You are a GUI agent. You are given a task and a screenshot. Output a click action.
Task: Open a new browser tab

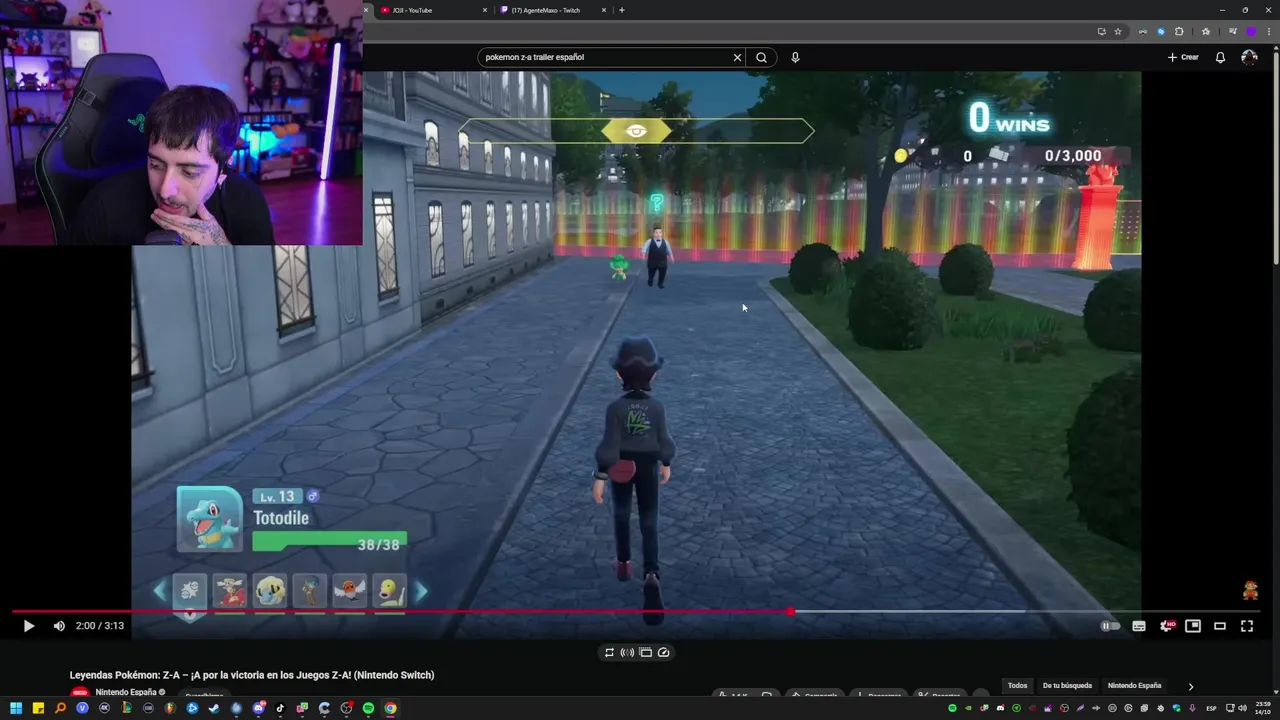[x=622, y=10]
